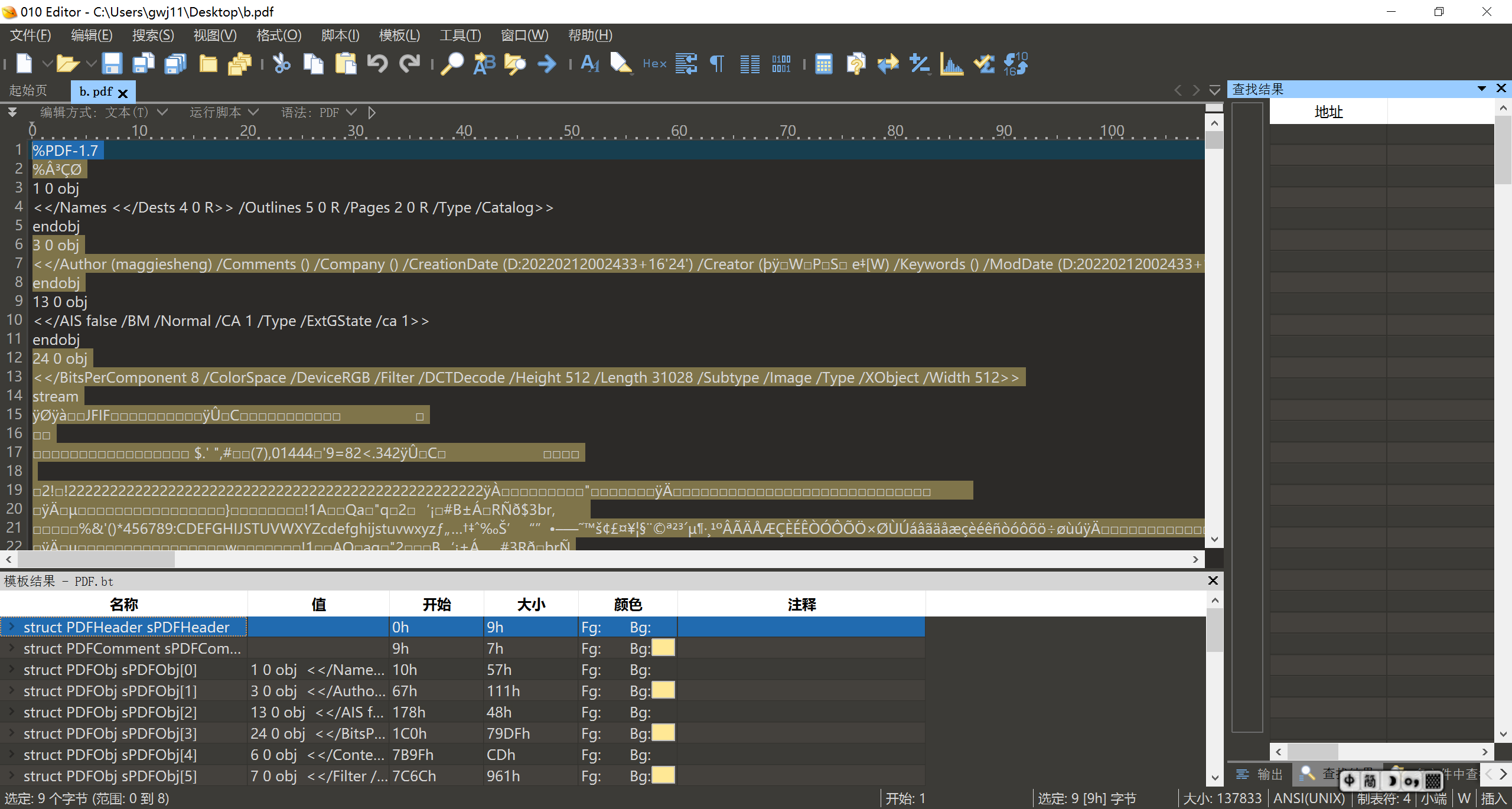Switch to the 起始页 tab

click(28, 91)
